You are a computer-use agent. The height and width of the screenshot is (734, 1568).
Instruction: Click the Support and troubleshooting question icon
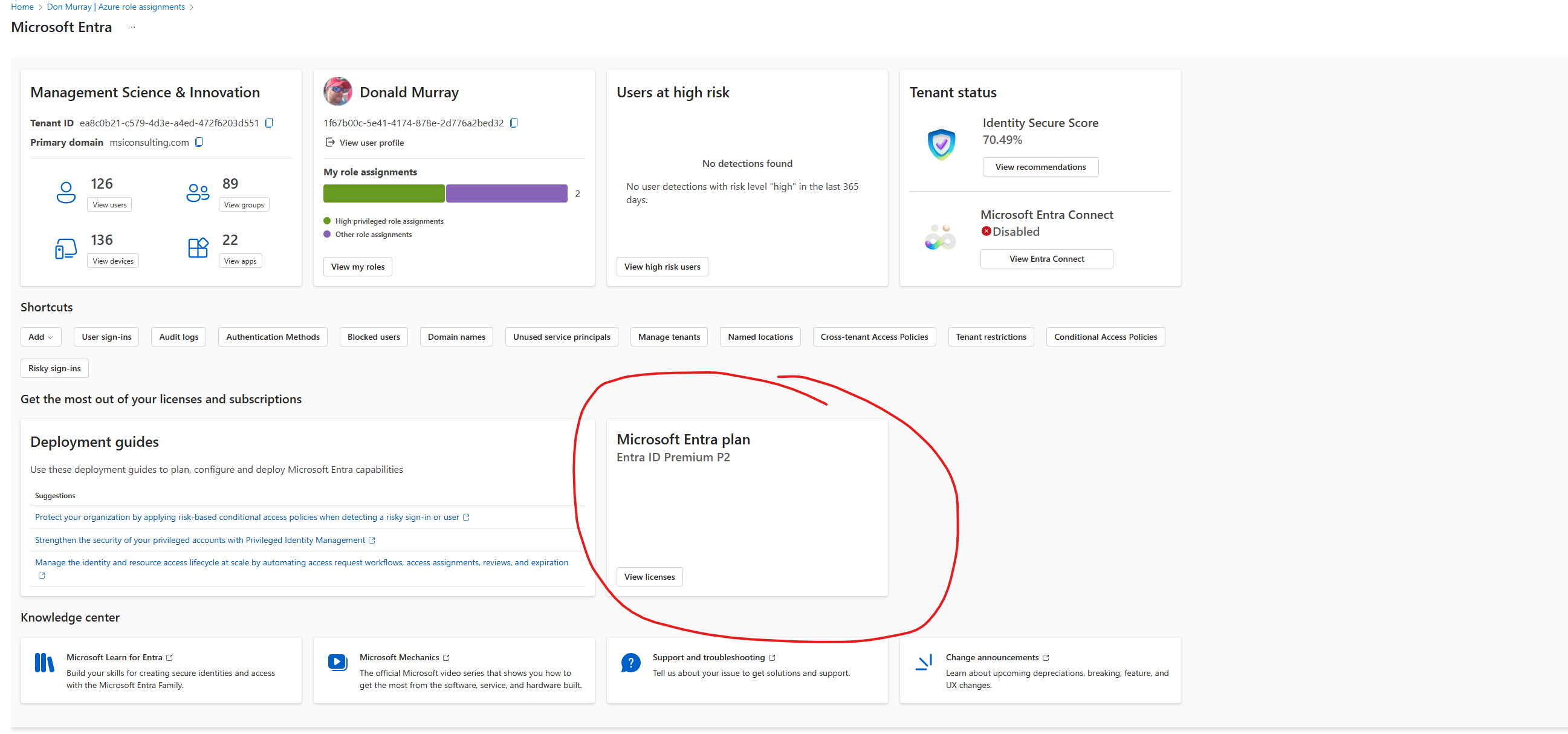pyautogui.click(x=630, y=663)
